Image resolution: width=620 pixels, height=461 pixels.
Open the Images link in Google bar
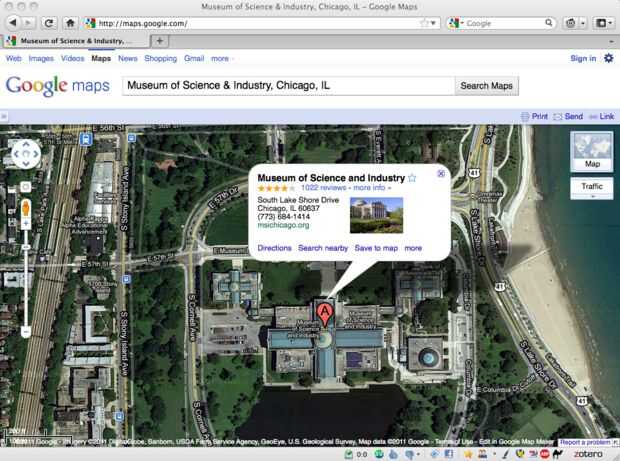(41, 59)
